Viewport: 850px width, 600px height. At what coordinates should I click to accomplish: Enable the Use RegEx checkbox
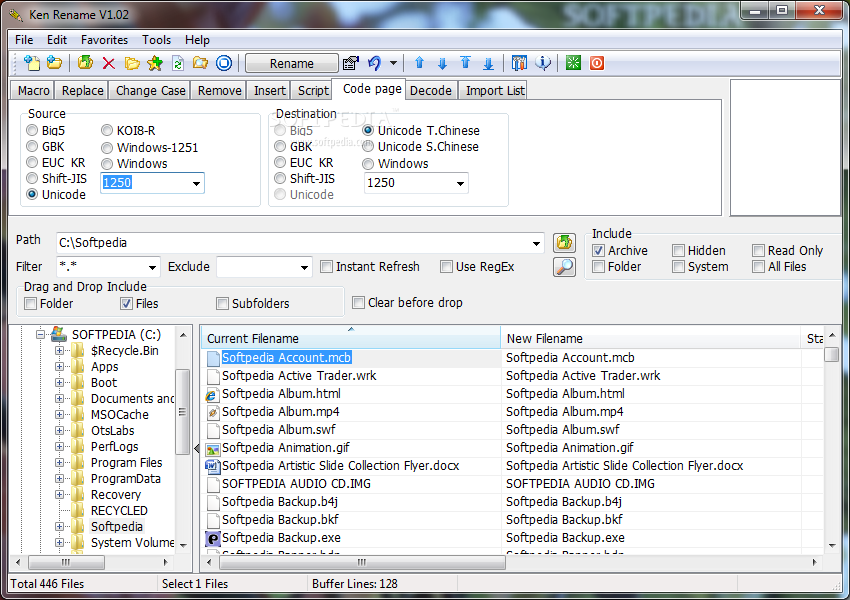(447, 267)
